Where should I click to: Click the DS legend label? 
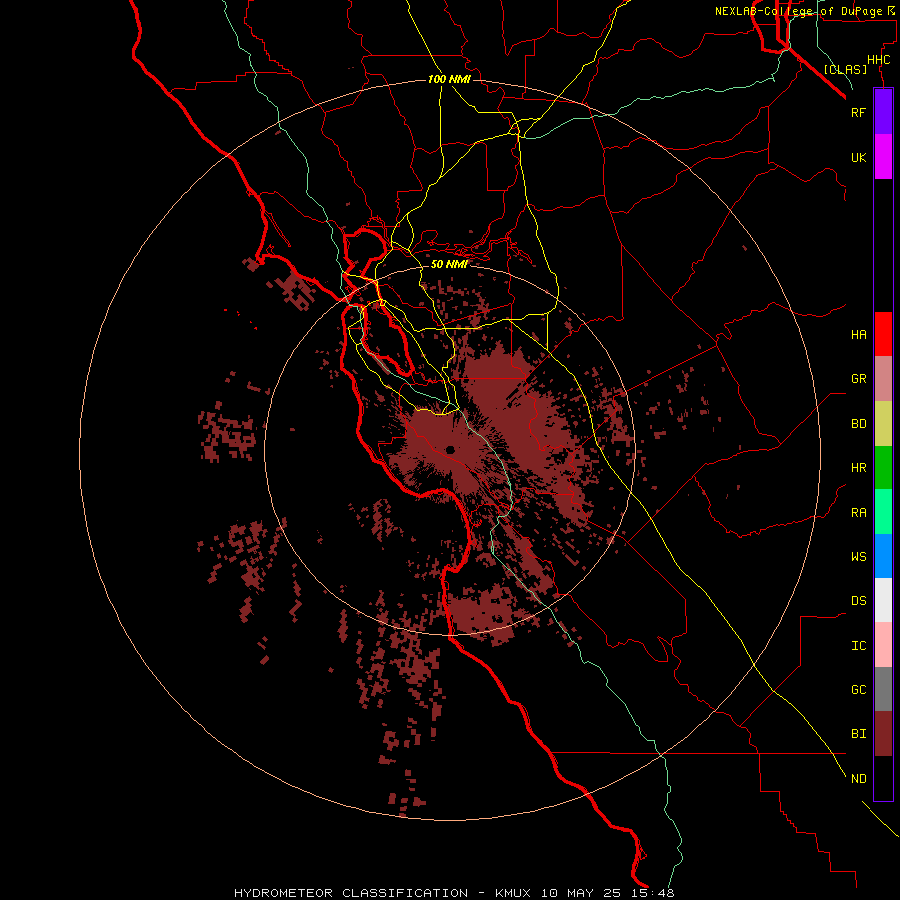coord(858,601)
